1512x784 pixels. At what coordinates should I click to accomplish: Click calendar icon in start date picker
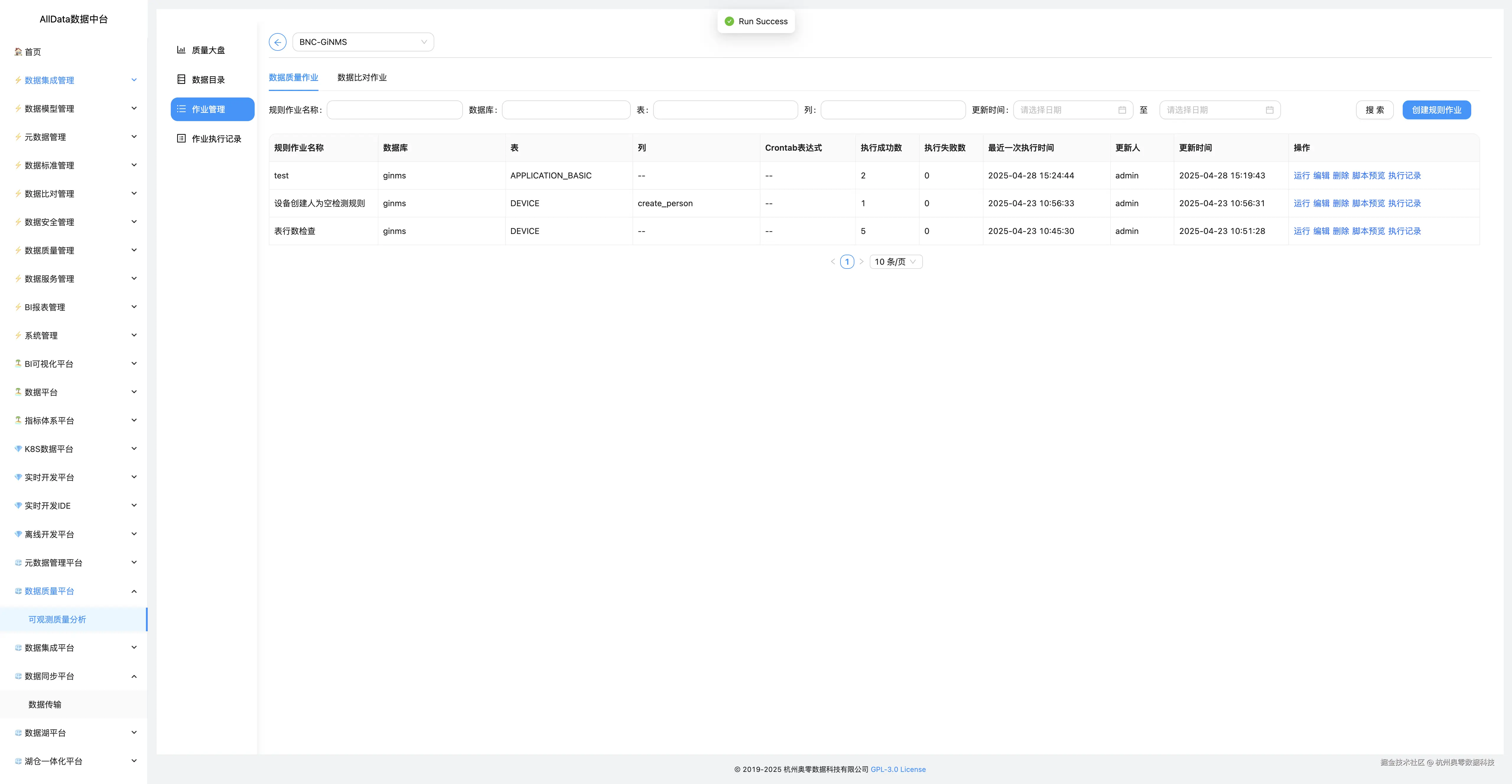click(x=1122, y=110)
